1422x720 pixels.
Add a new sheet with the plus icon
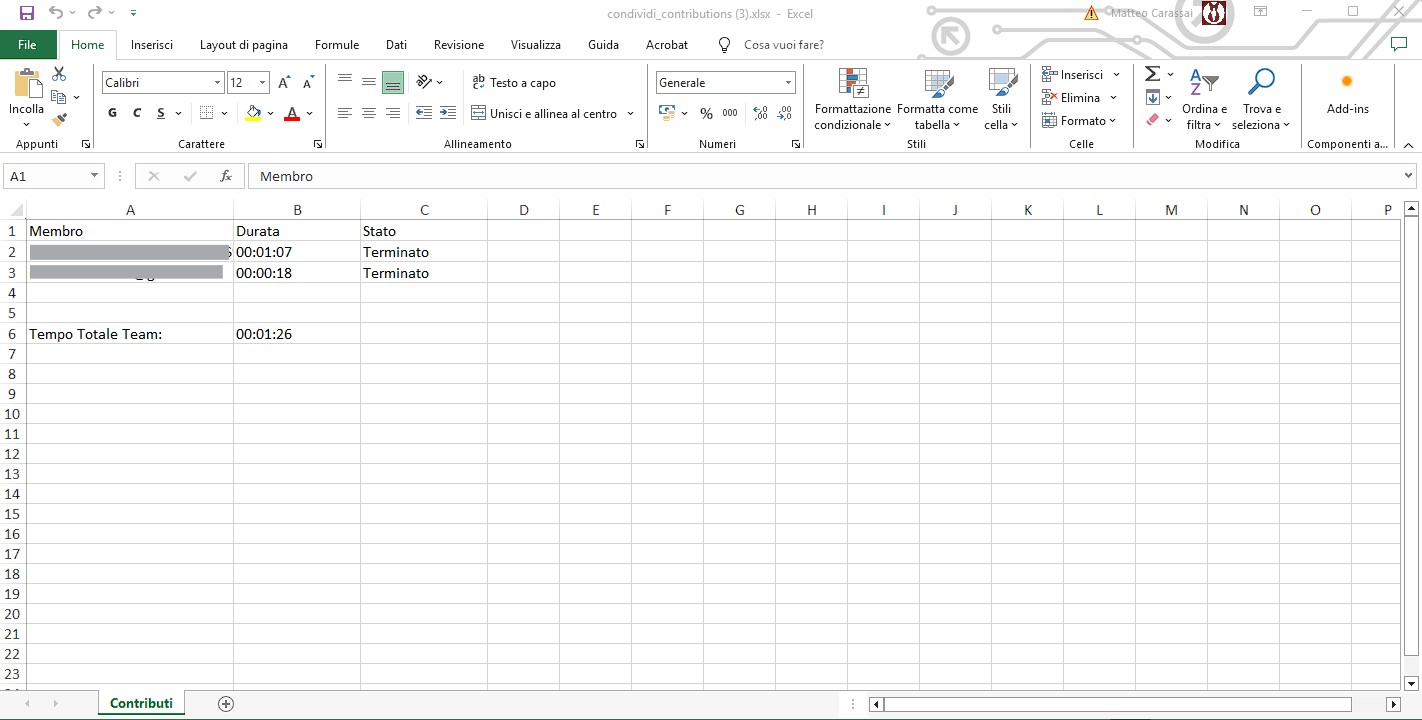226,704
